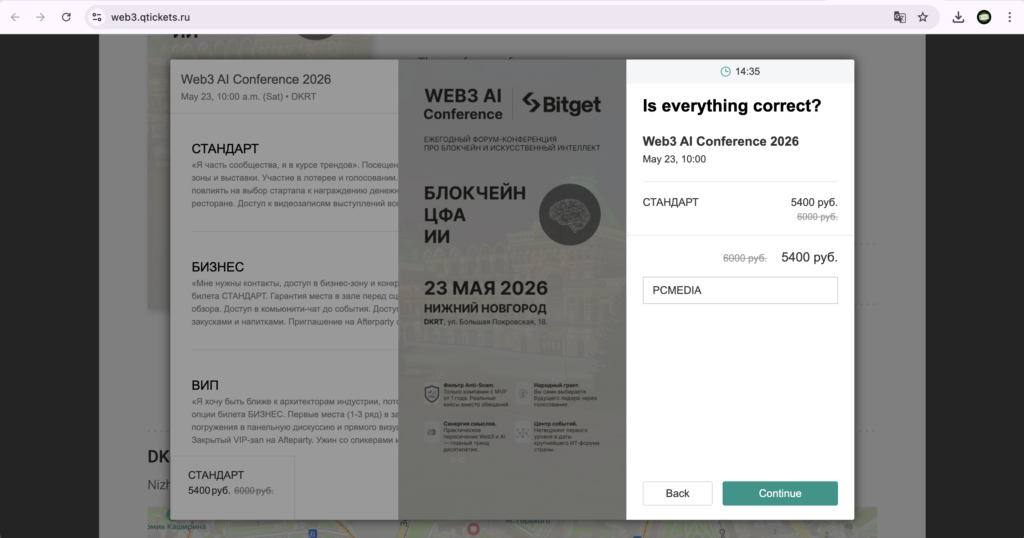Click the crossed-out 6000 руб. total price
The image size is (1024, 538).
click(x=744, y=259)
